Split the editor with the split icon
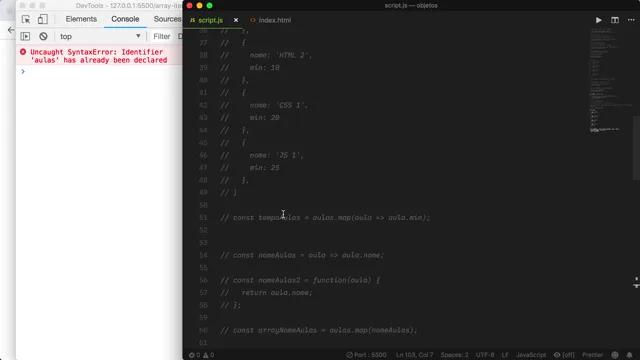 tap(615, 20)
